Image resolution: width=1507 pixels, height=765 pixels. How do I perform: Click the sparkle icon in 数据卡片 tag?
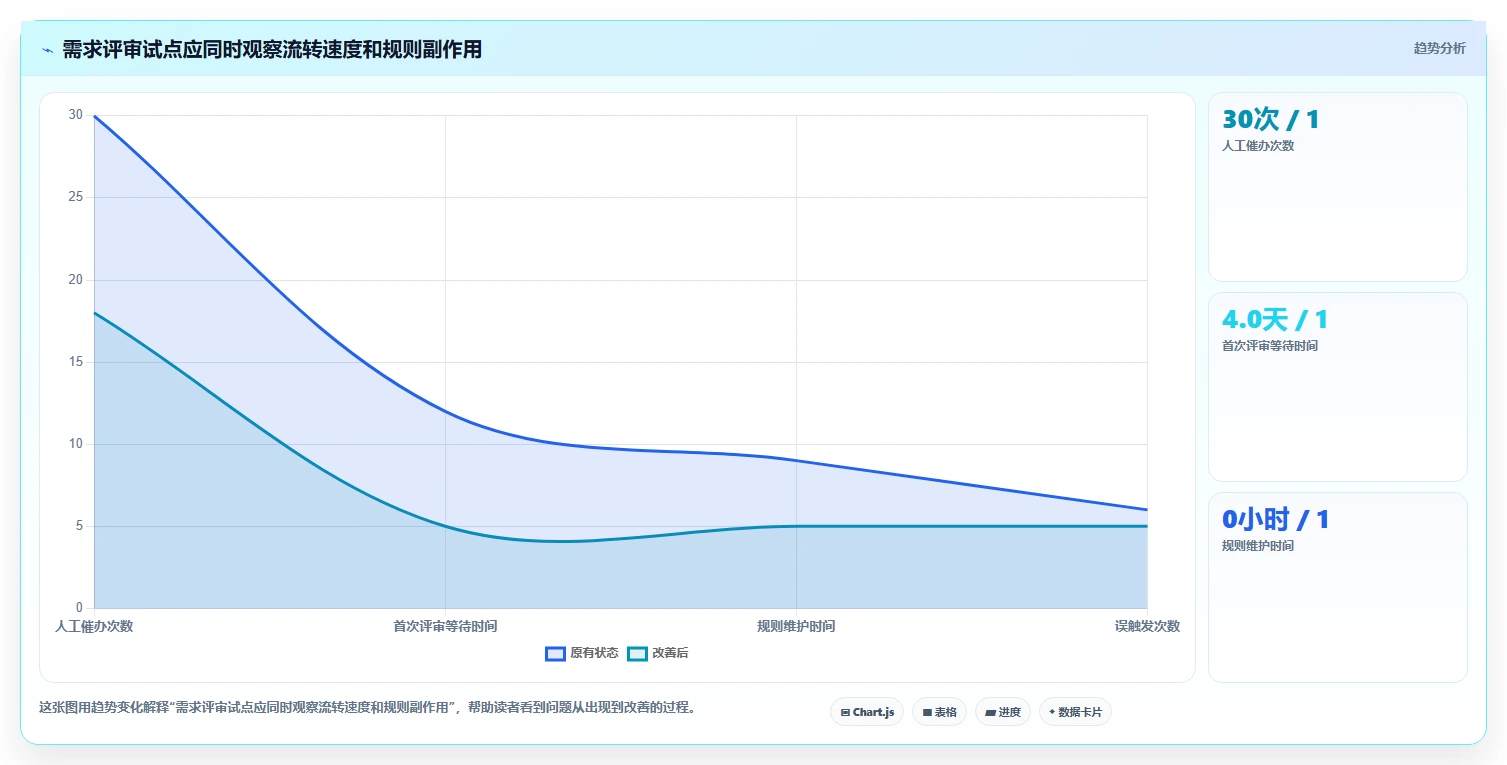(1052, 713)
